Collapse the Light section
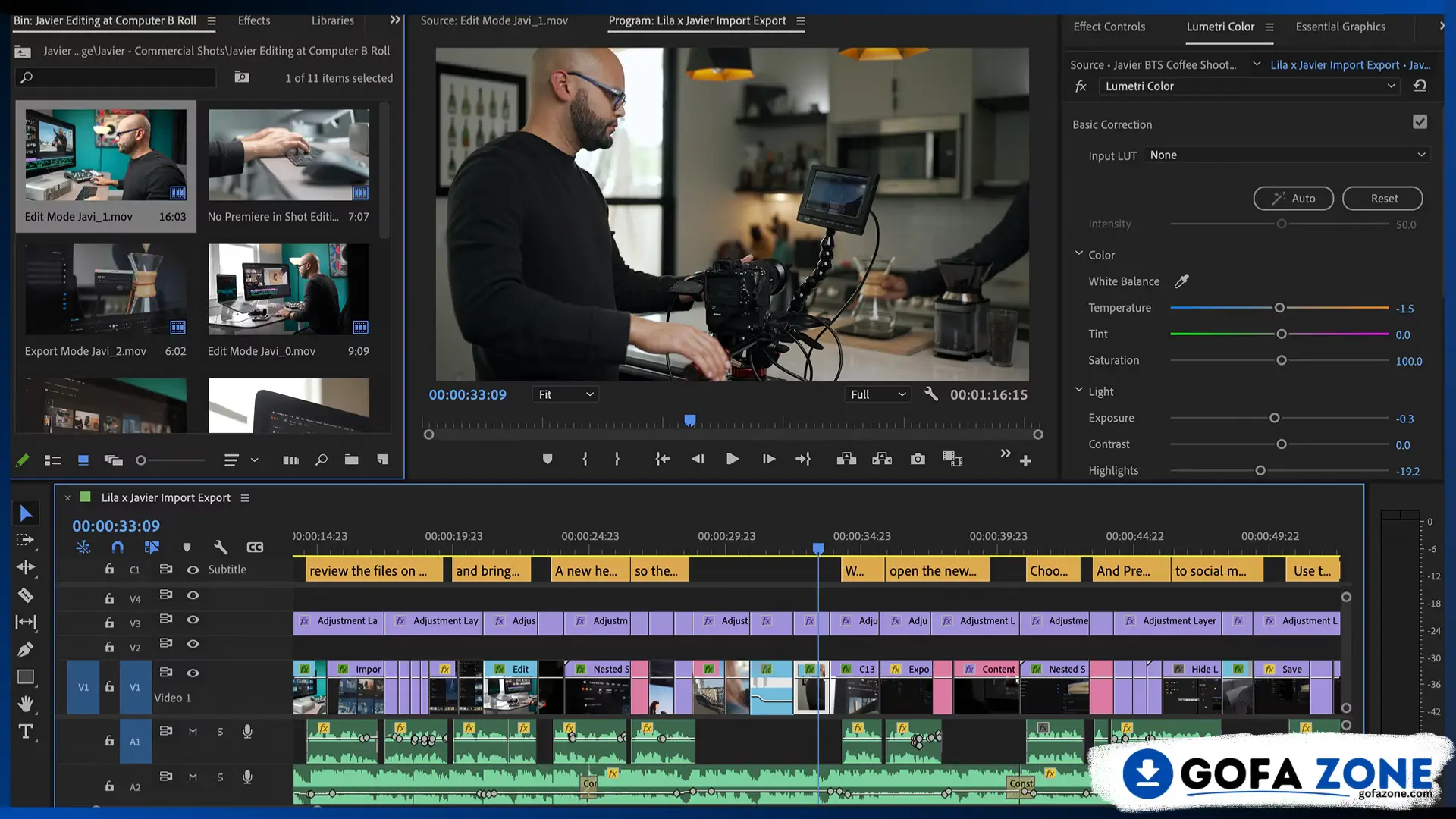 click(1078, 390)
